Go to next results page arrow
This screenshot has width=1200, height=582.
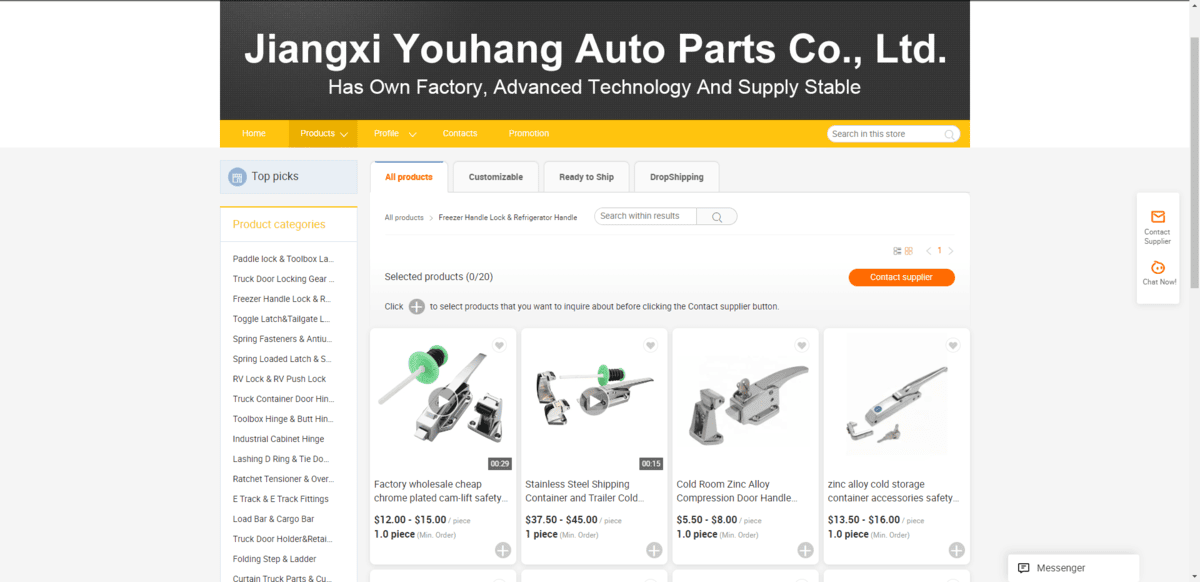pos(951,251)
